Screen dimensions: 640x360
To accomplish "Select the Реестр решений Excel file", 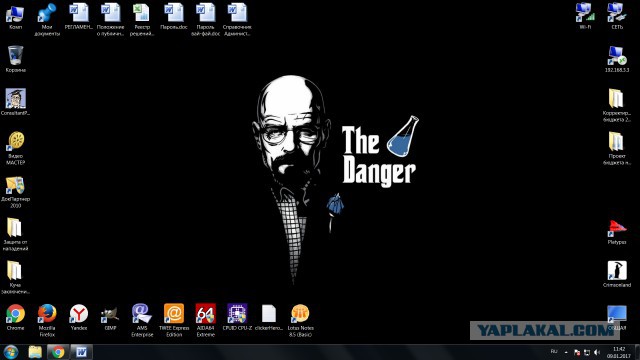I will click(142, 19).
